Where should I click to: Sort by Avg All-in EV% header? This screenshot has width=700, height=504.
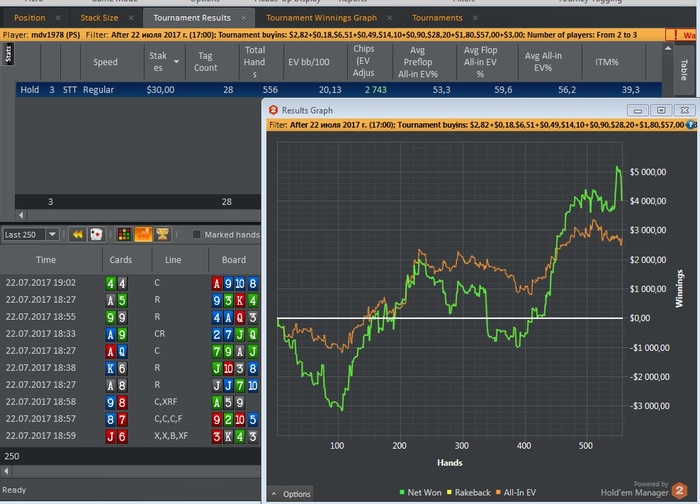click(x=543, y=62)
